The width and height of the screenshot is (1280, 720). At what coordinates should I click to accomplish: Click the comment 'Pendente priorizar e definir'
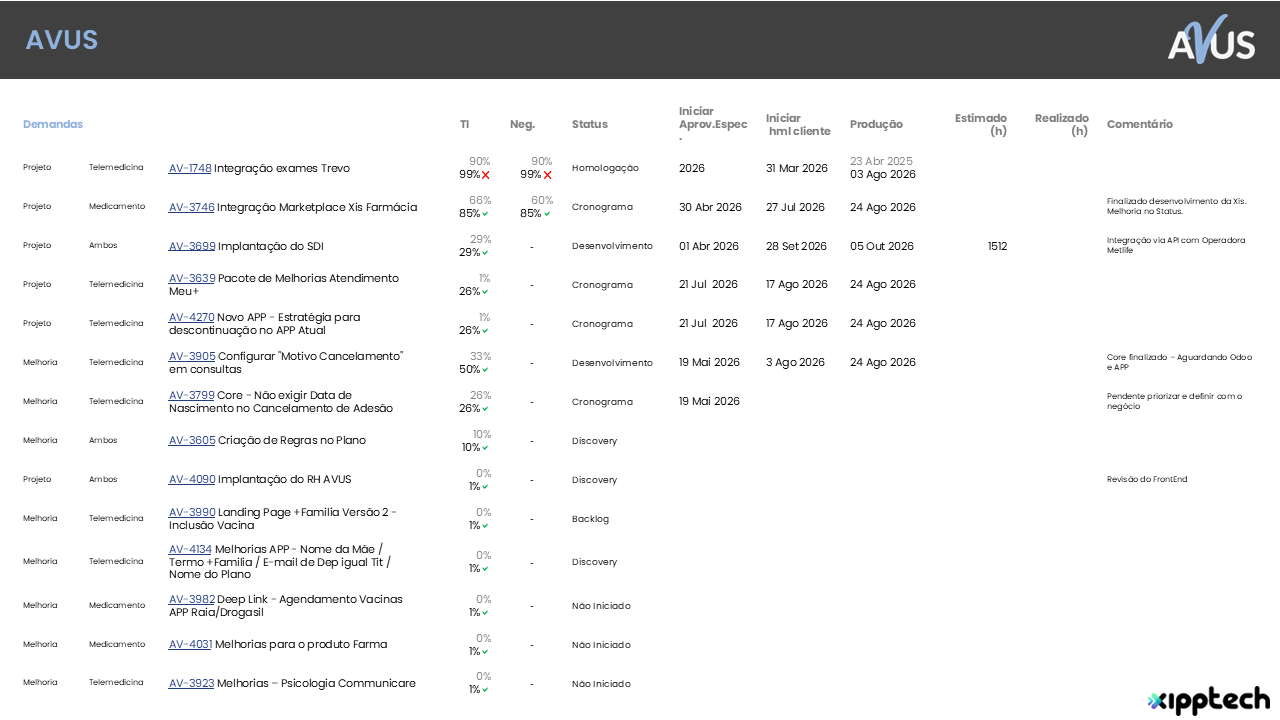pos(1175,401)
